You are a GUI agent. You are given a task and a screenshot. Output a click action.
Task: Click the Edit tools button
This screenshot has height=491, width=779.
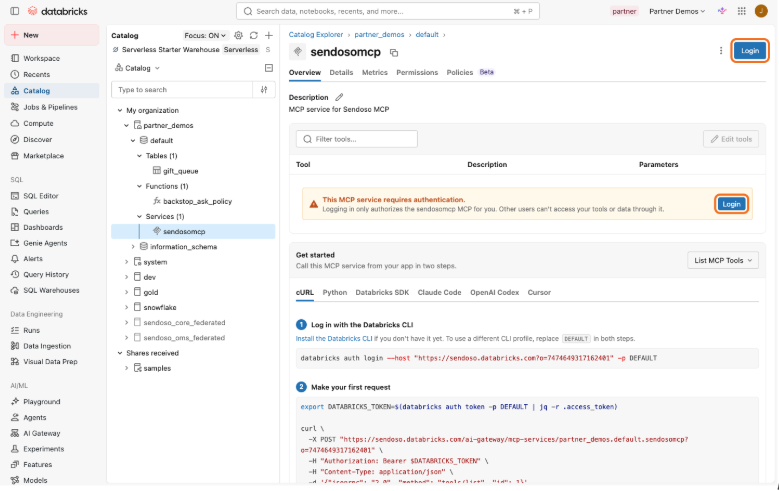click(x=731, y=139)
